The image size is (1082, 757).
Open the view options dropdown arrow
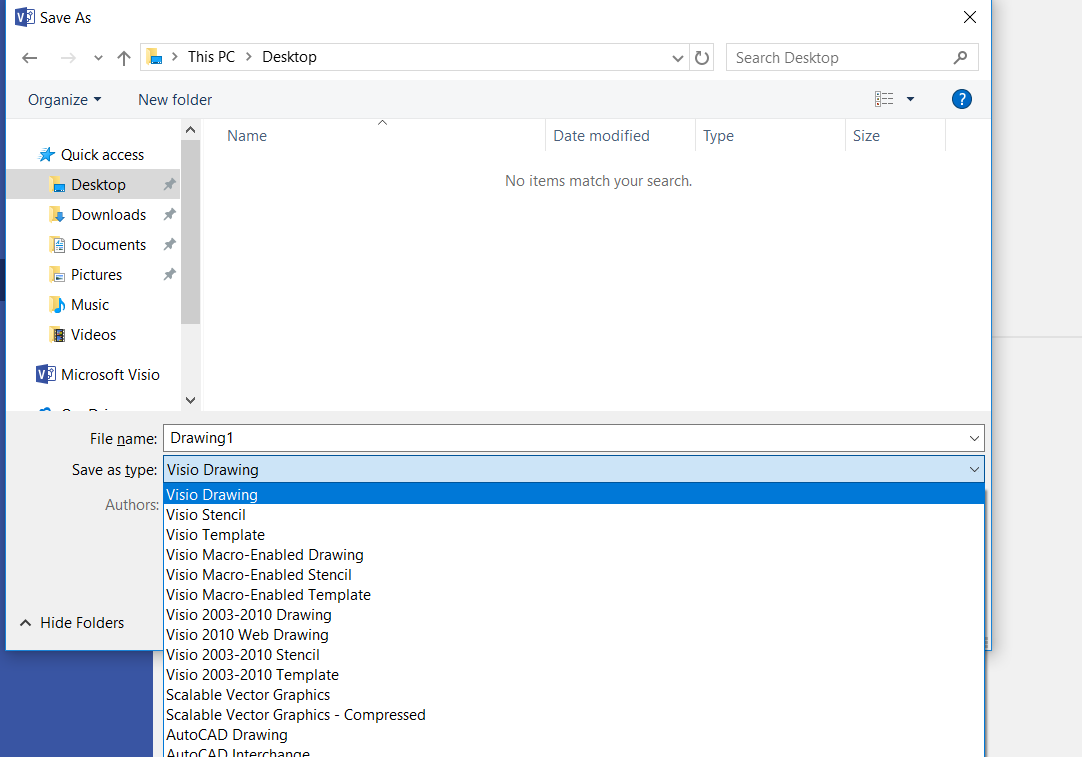click(x=910, y=99)
